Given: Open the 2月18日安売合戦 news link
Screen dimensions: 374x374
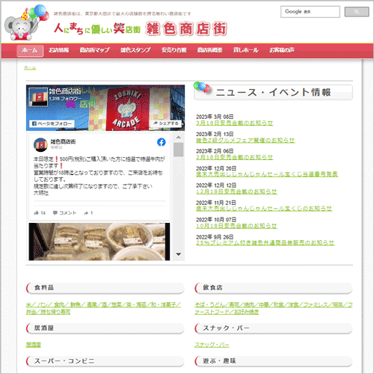Looking at the screenshot, I should point(234,157).
